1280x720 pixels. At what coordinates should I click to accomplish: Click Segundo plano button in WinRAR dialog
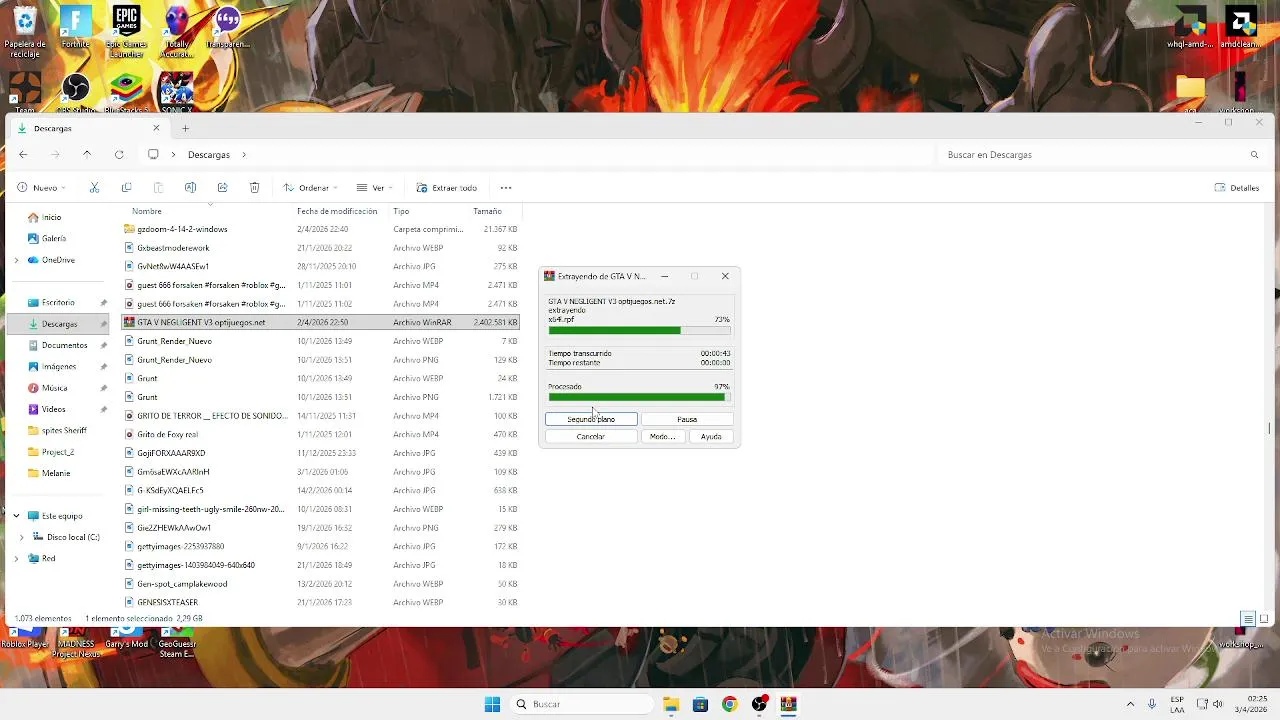591,419
